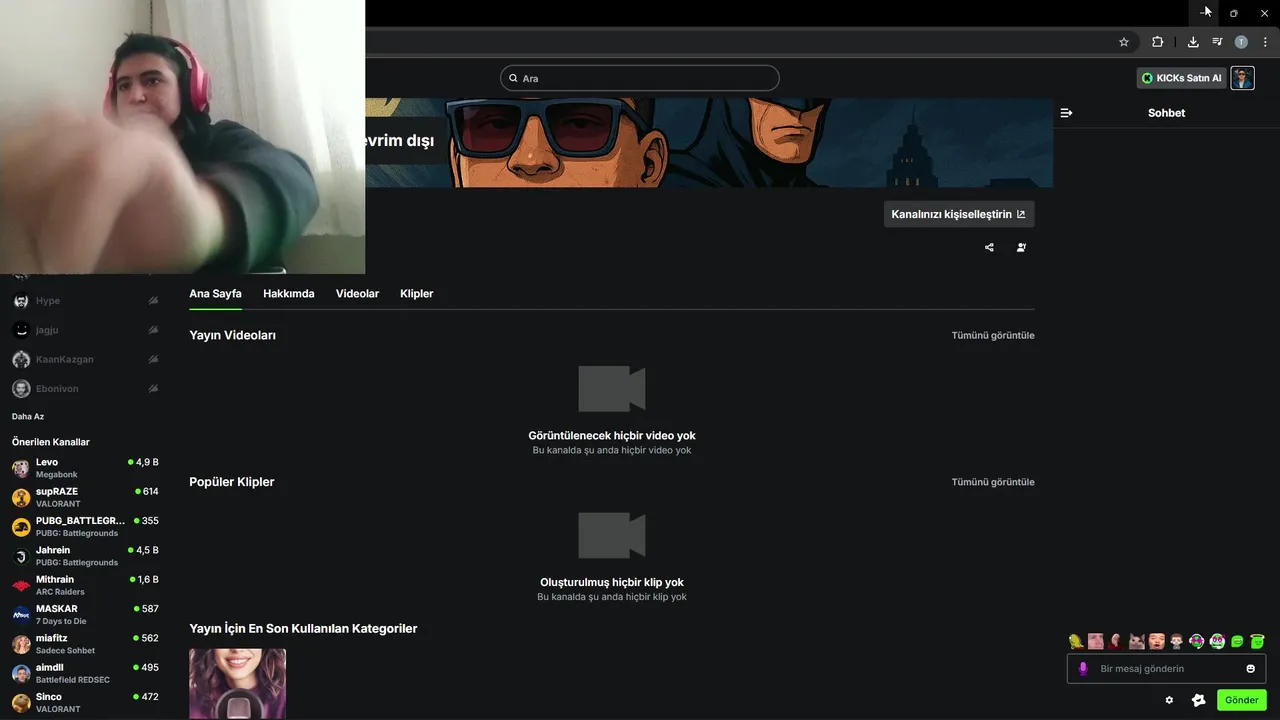The height and width of the screenshot is (720, 1280).
Task: Open emoji picker in chat box
Action: tap(1250, 669)
